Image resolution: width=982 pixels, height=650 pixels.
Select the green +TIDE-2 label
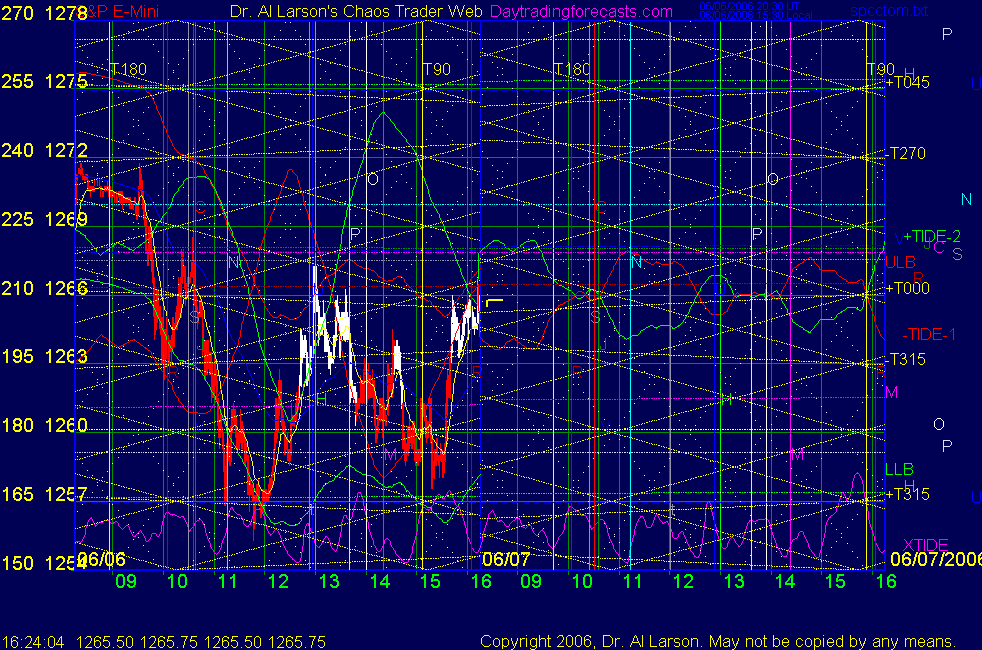coord(931,236)
